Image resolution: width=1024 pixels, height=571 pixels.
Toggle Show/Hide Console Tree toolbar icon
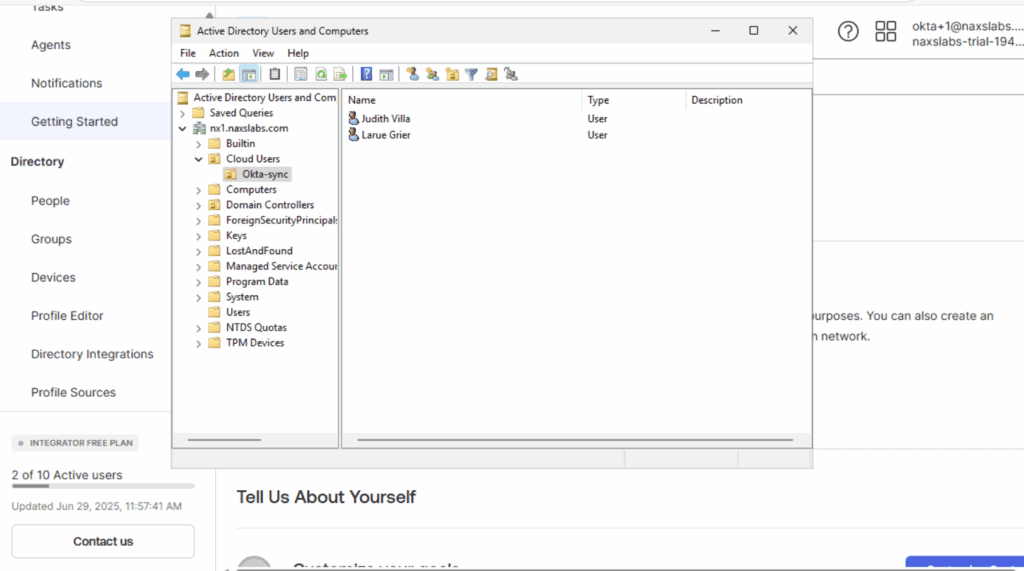click(249, 74)
